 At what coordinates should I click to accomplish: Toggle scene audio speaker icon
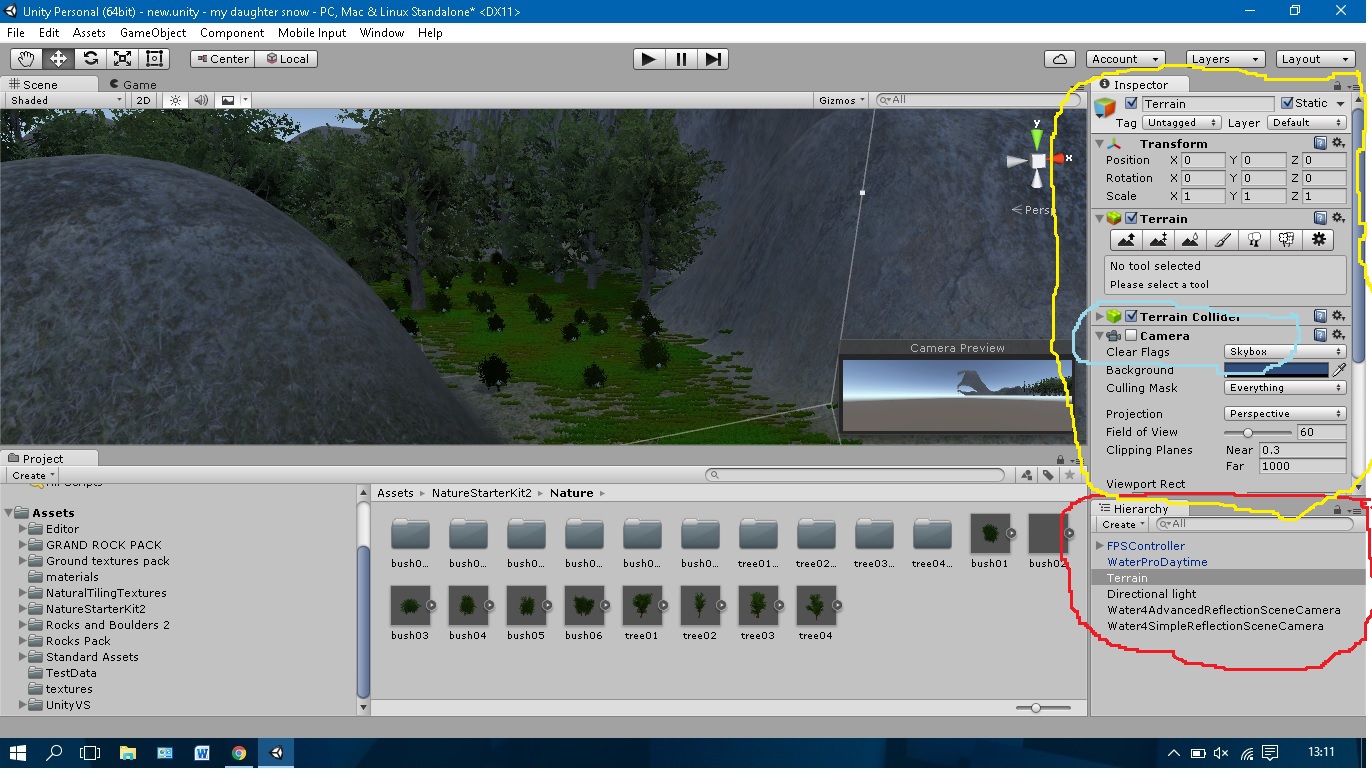[201, 100]
